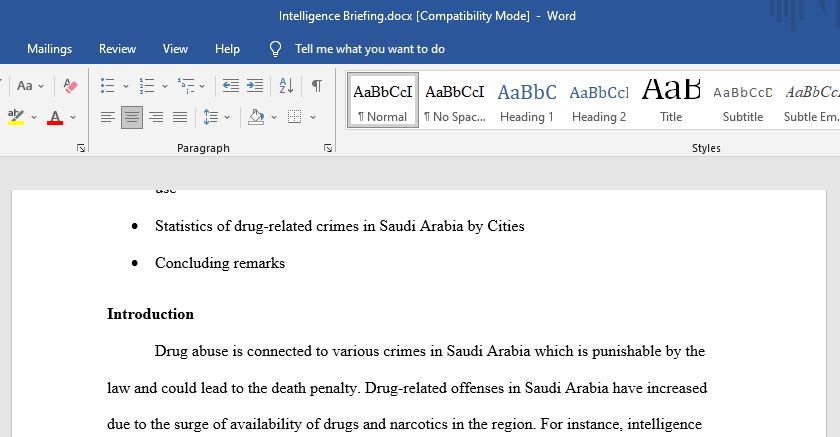Align text right
The image size is (840, 437).
pyautogui.click(x=156, y=117)
